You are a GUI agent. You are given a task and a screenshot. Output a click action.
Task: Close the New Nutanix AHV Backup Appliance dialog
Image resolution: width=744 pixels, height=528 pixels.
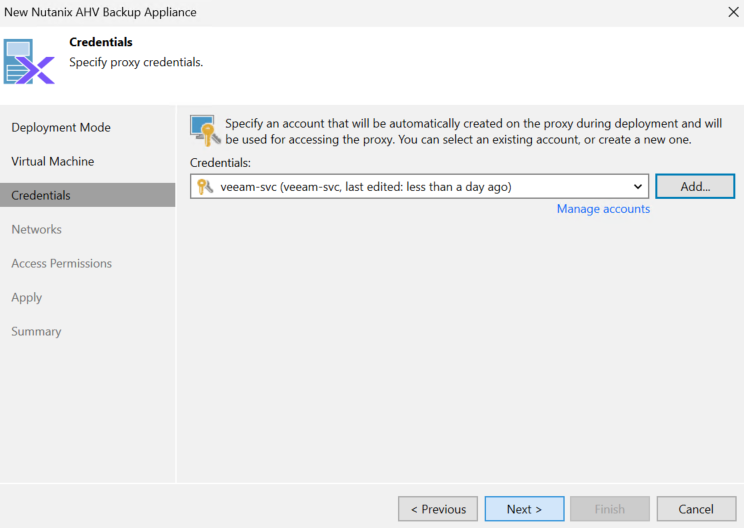[733, 12]
